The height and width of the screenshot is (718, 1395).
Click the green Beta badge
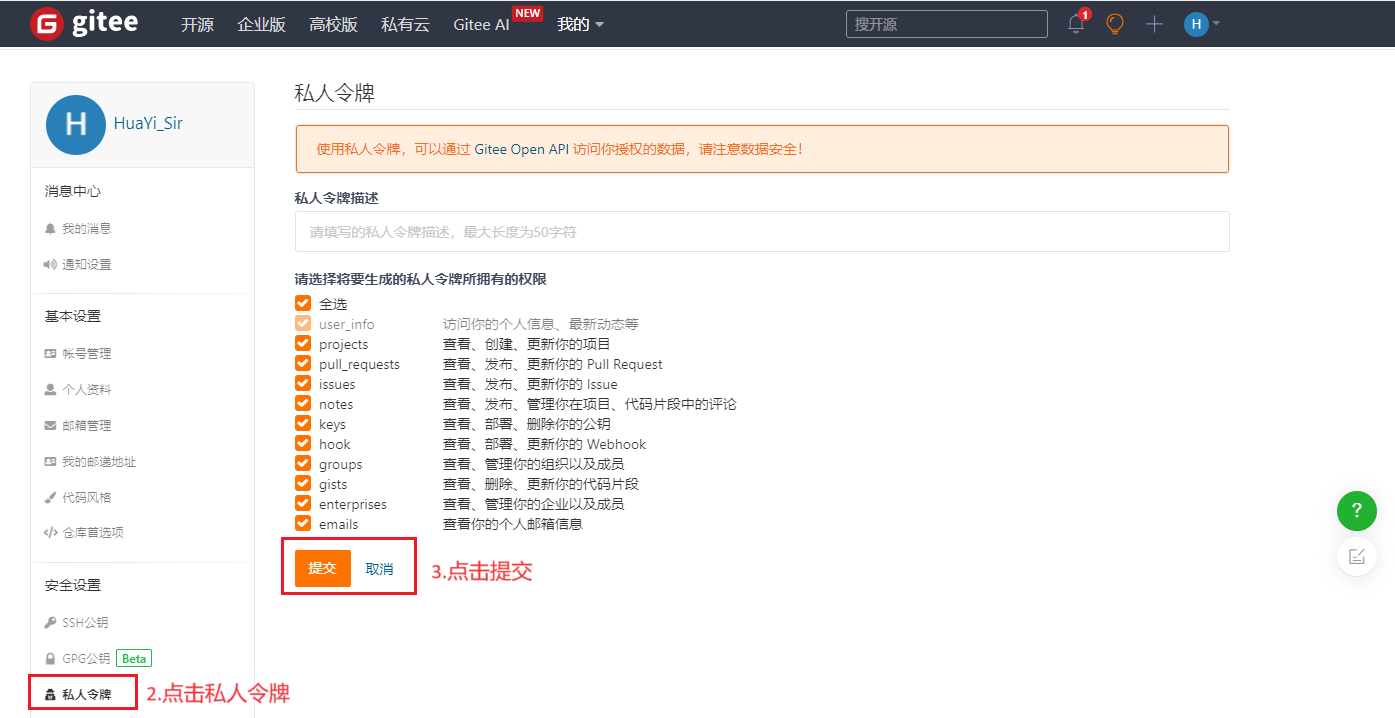click(134, 659)
